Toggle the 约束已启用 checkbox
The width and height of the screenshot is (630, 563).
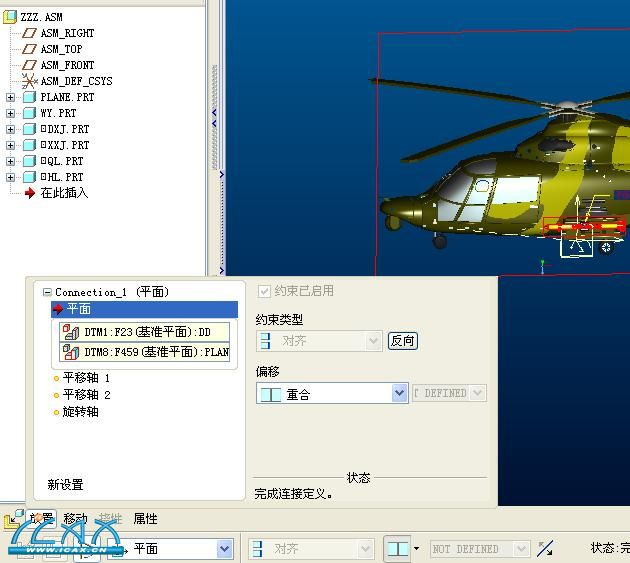(x=264, y=291)
